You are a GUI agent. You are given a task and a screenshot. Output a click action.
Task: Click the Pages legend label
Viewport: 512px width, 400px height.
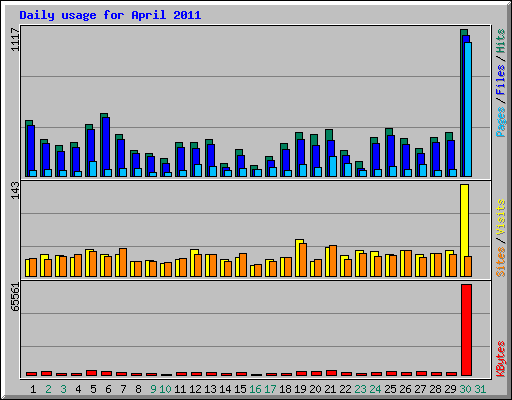501,122
